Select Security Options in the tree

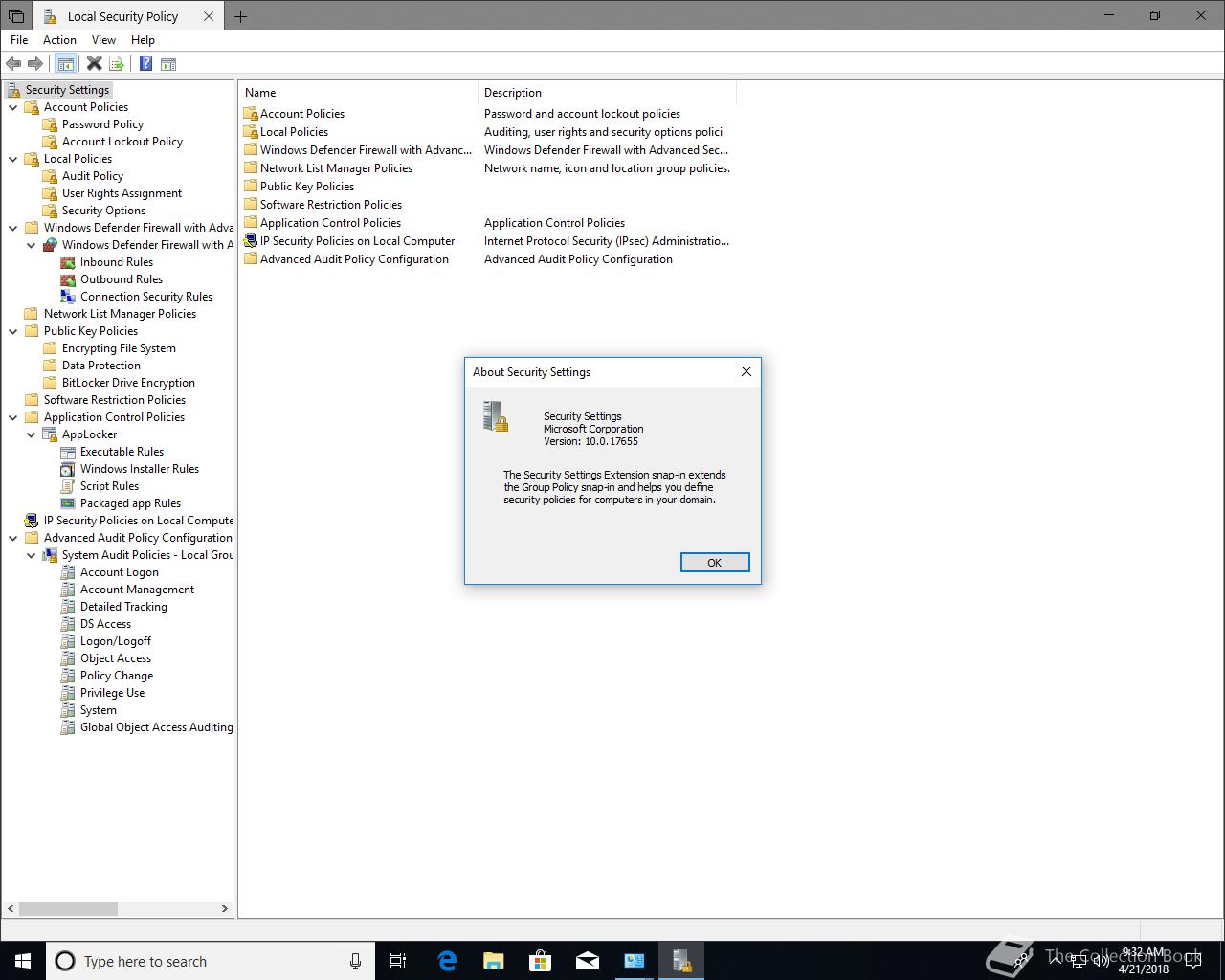(103, 211)
